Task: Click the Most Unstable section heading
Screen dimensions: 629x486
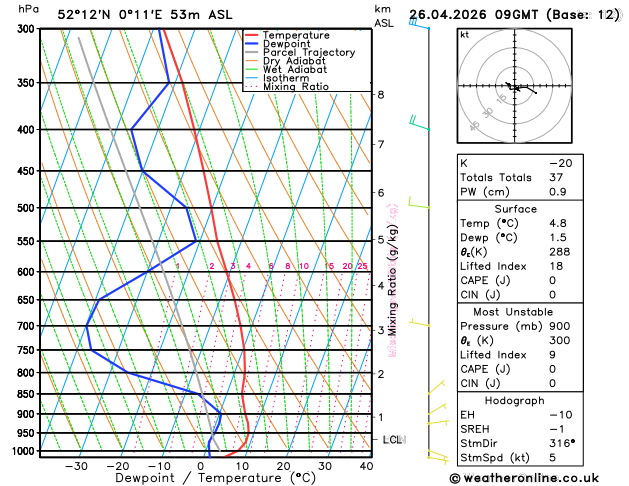Action: click(513, 312)
